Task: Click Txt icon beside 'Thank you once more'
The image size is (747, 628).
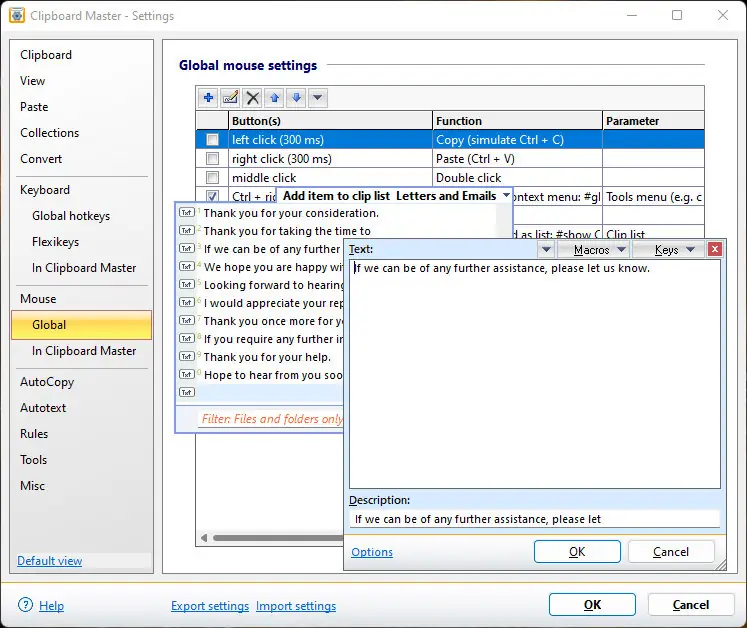Action: click(x=186, y=320)
